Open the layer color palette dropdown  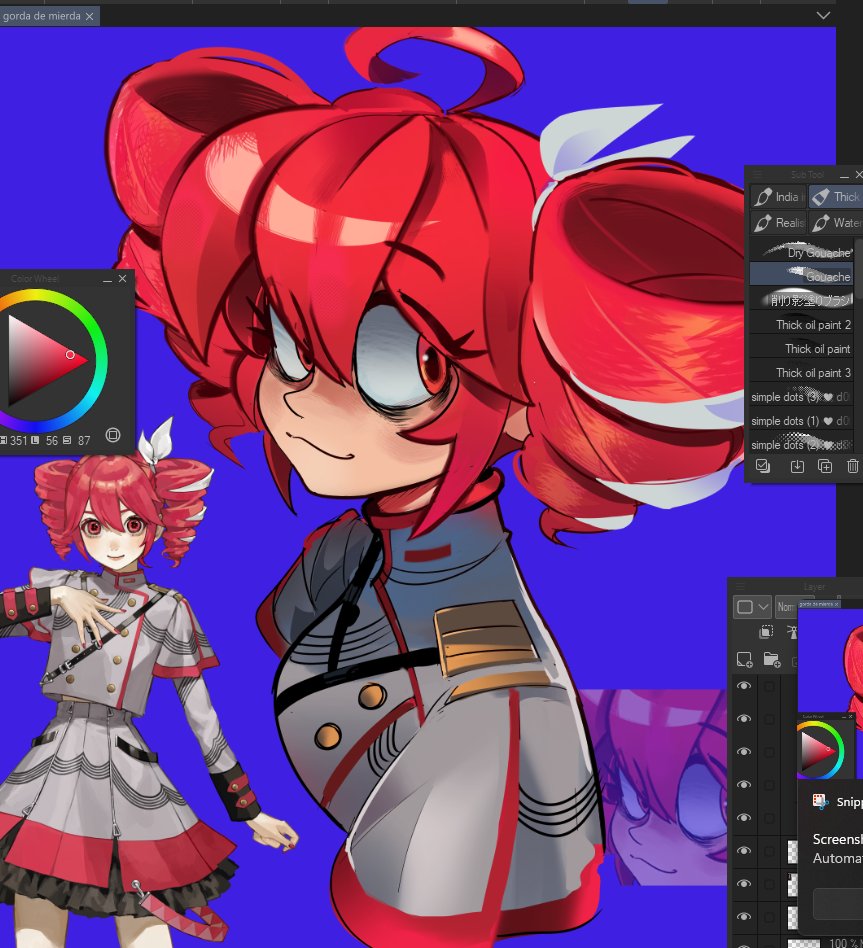752,606
